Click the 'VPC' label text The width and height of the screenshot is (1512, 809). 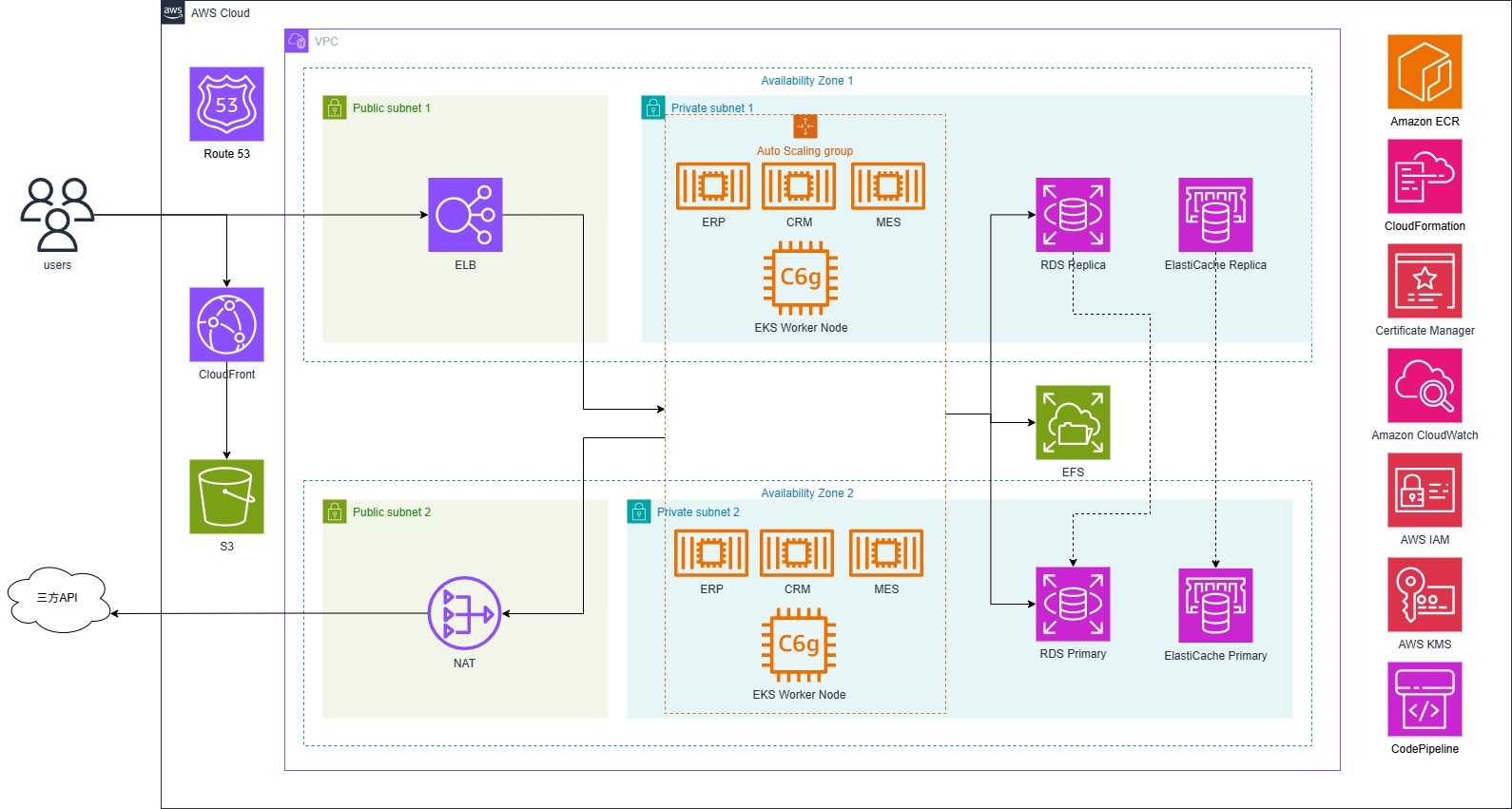(326, 42)
